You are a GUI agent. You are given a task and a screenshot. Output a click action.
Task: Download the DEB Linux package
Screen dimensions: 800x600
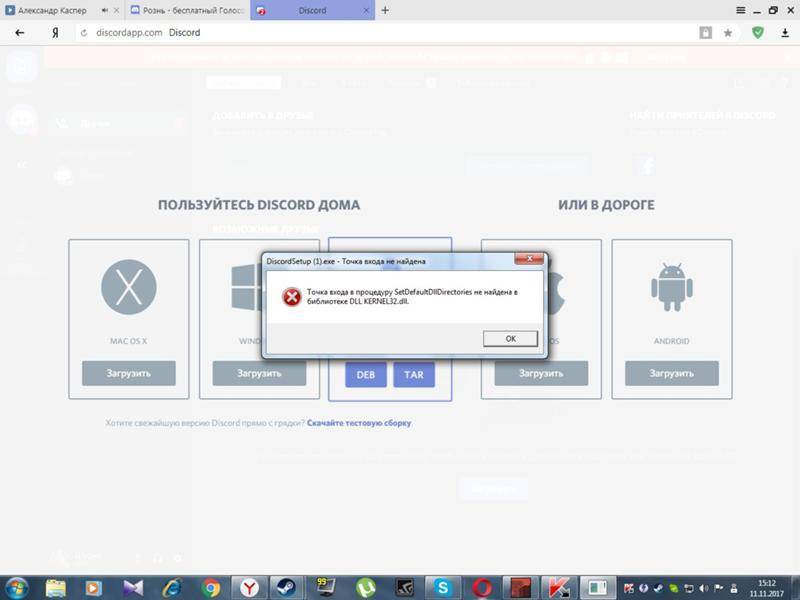point(366,374)
